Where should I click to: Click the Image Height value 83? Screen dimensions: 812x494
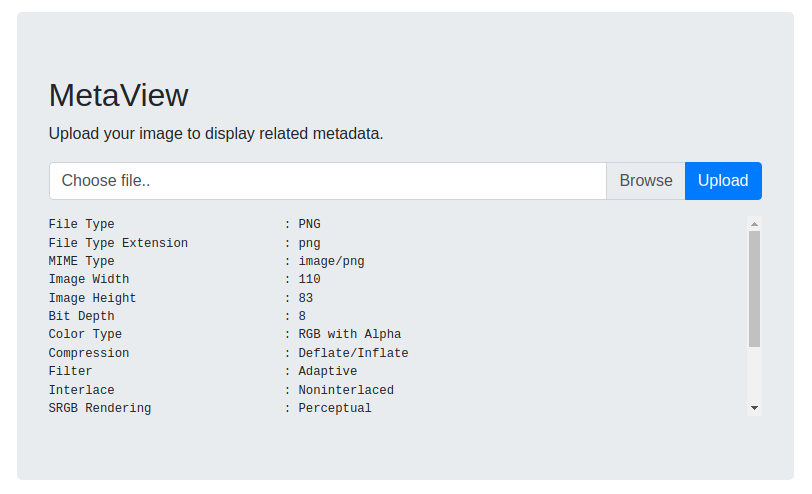click(x=306, y=298)
